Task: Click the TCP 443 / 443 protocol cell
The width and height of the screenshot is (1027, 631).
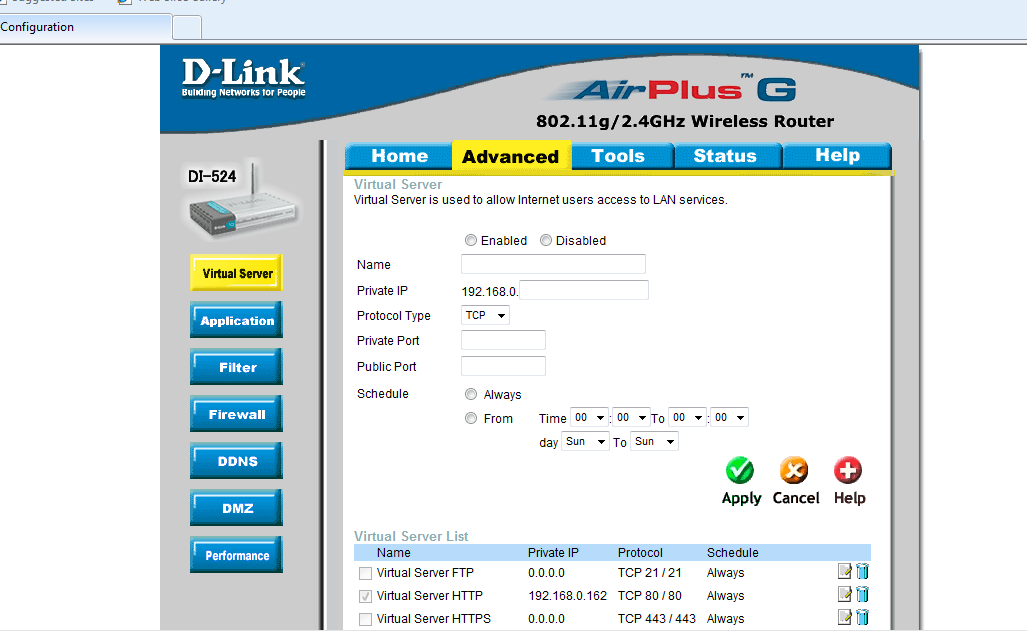Action: [x=657, y=619]
